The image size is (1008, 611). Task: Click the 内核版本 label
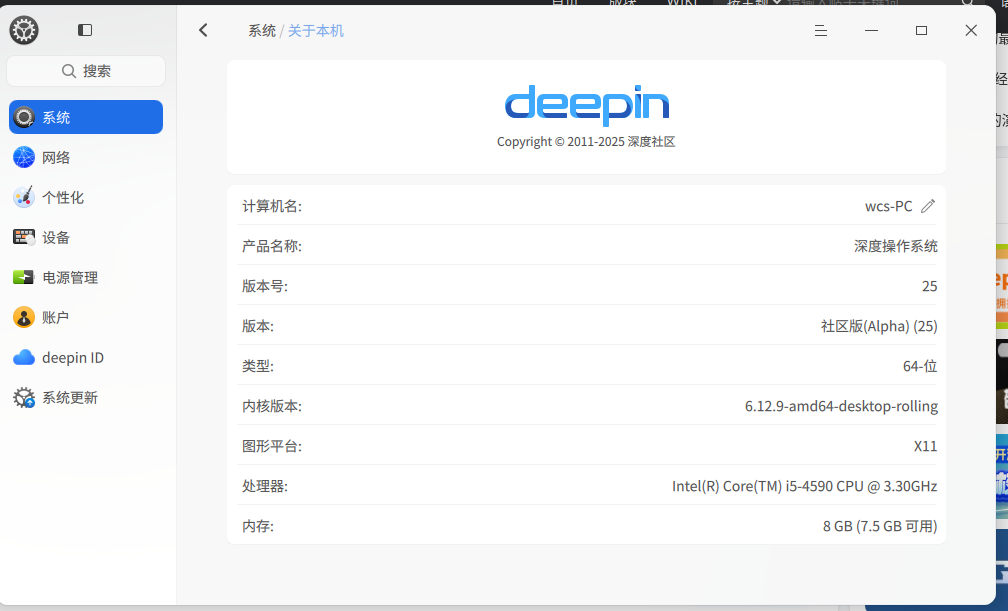click(271, 406)
